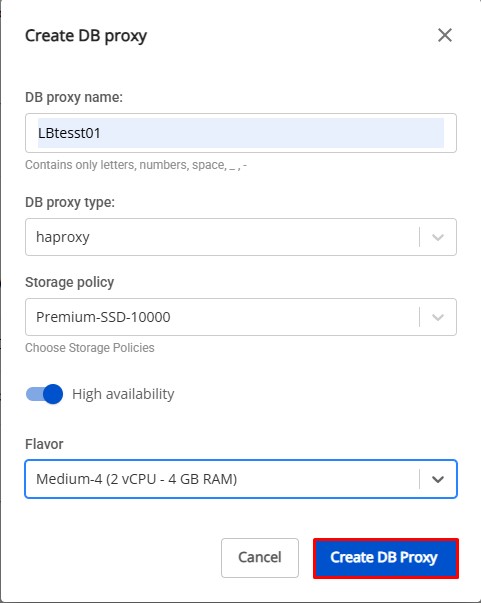The height and width of the screenshot is (603, 481).
Task: Click the 'Choose Storage Policies' hint text
Action: (x=90, y=348)
